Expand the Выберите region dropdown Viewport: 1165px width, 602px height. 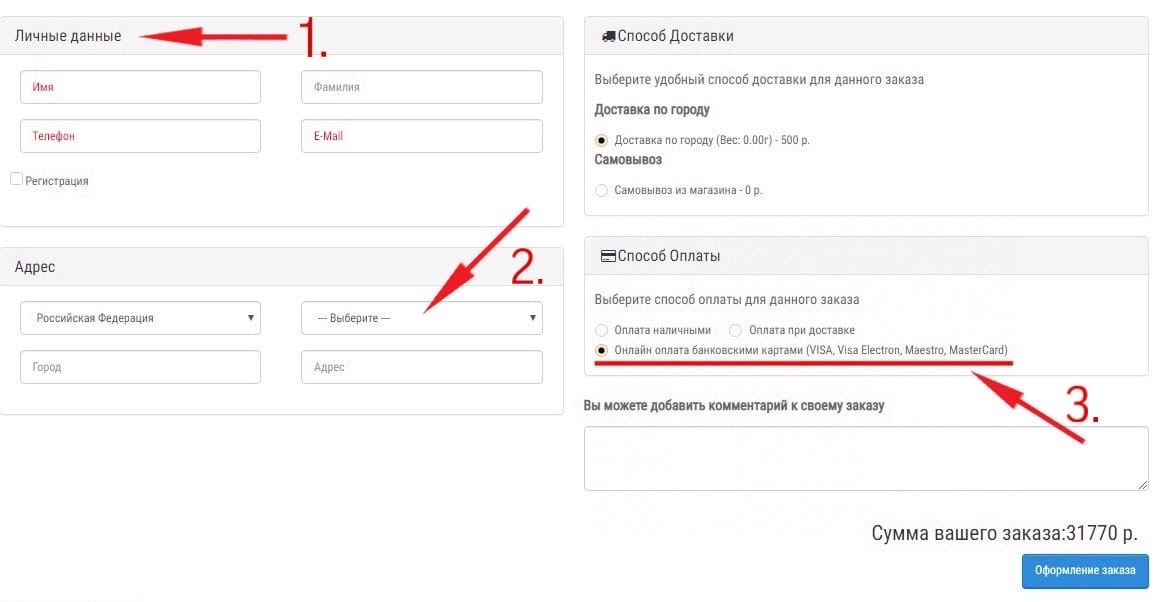click(x=422, y=318)
